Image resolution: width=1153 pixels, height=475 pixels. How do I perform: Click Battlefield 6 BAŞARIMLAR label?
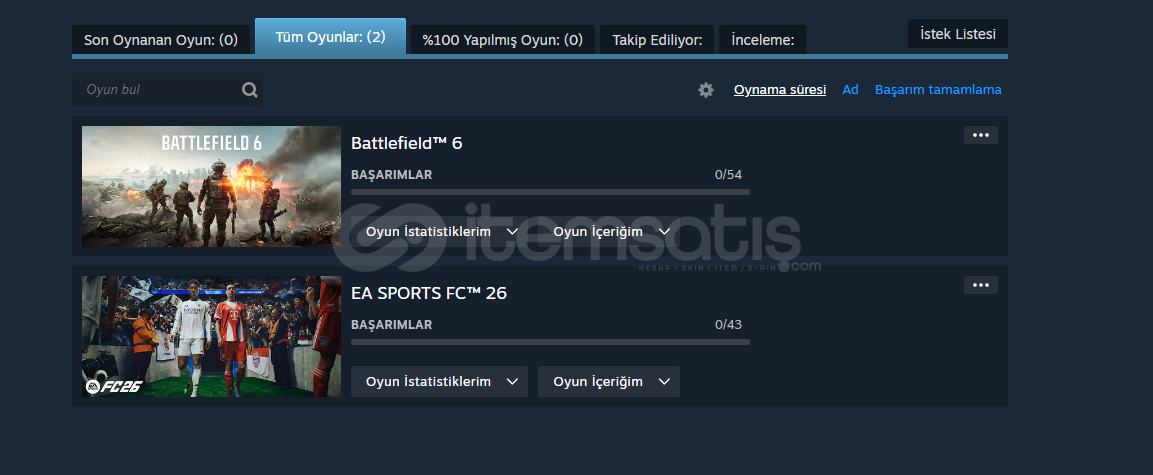coord(391,175)
